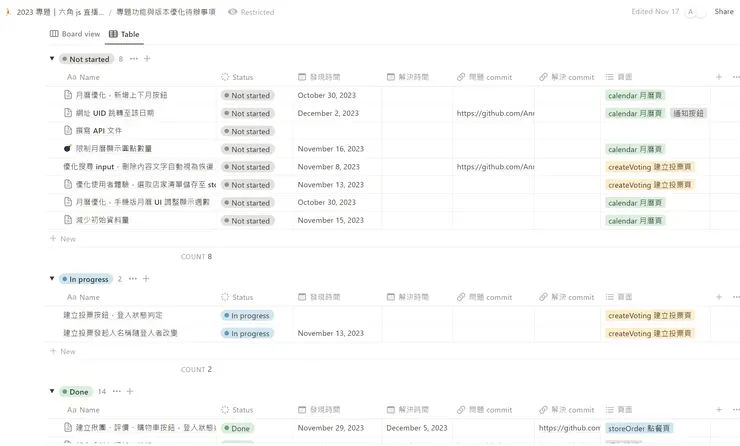
Task: Click page icon of 撰寫 API 文件 row
Action: pos(68,131)
